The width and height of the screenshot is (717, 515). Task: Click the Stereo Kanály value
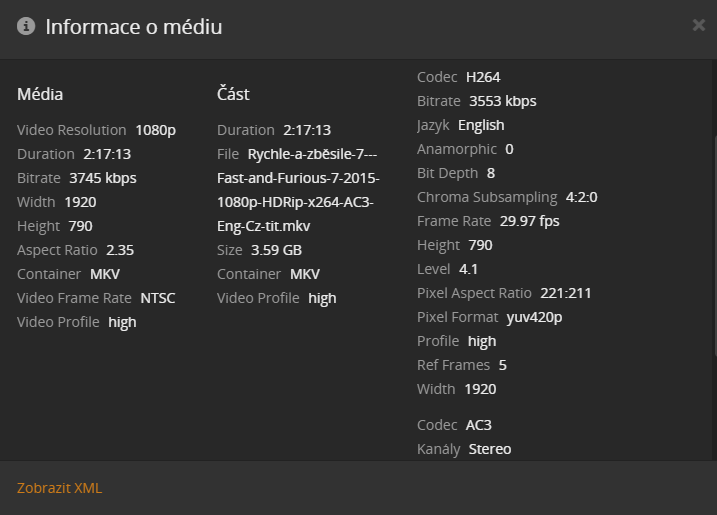tap(490, 449)
